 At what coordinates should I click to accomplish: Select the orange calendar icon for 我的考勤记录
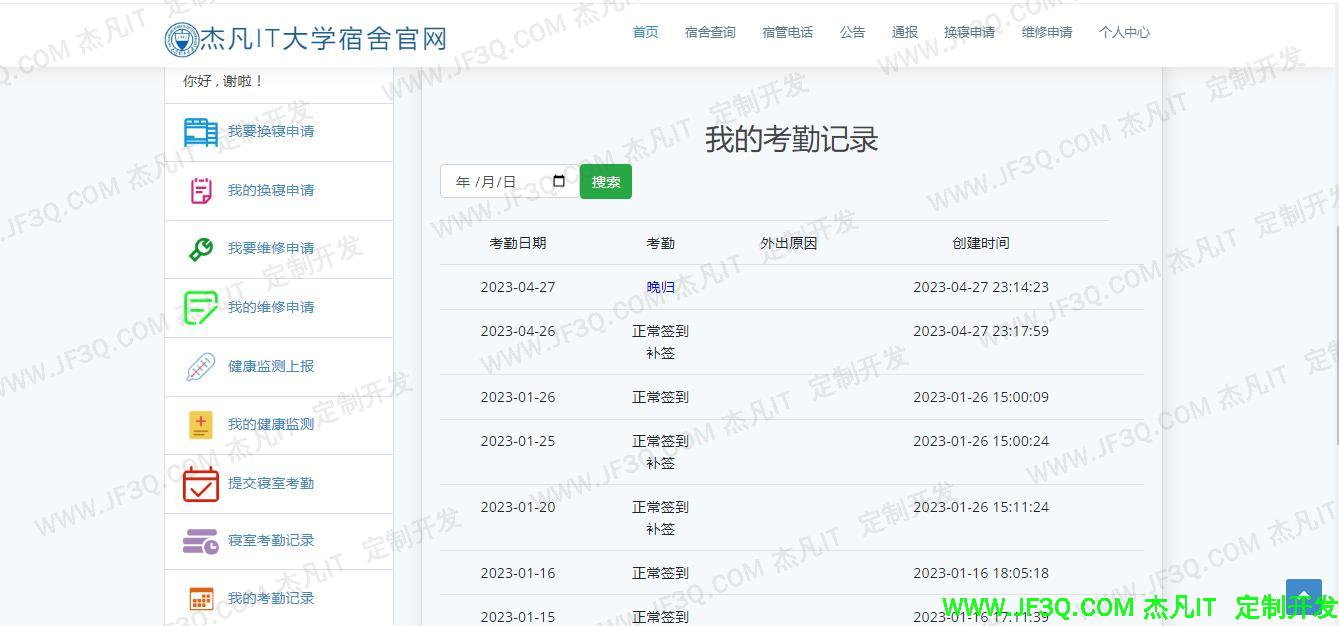pyautogui.click(x=200, y=598)
